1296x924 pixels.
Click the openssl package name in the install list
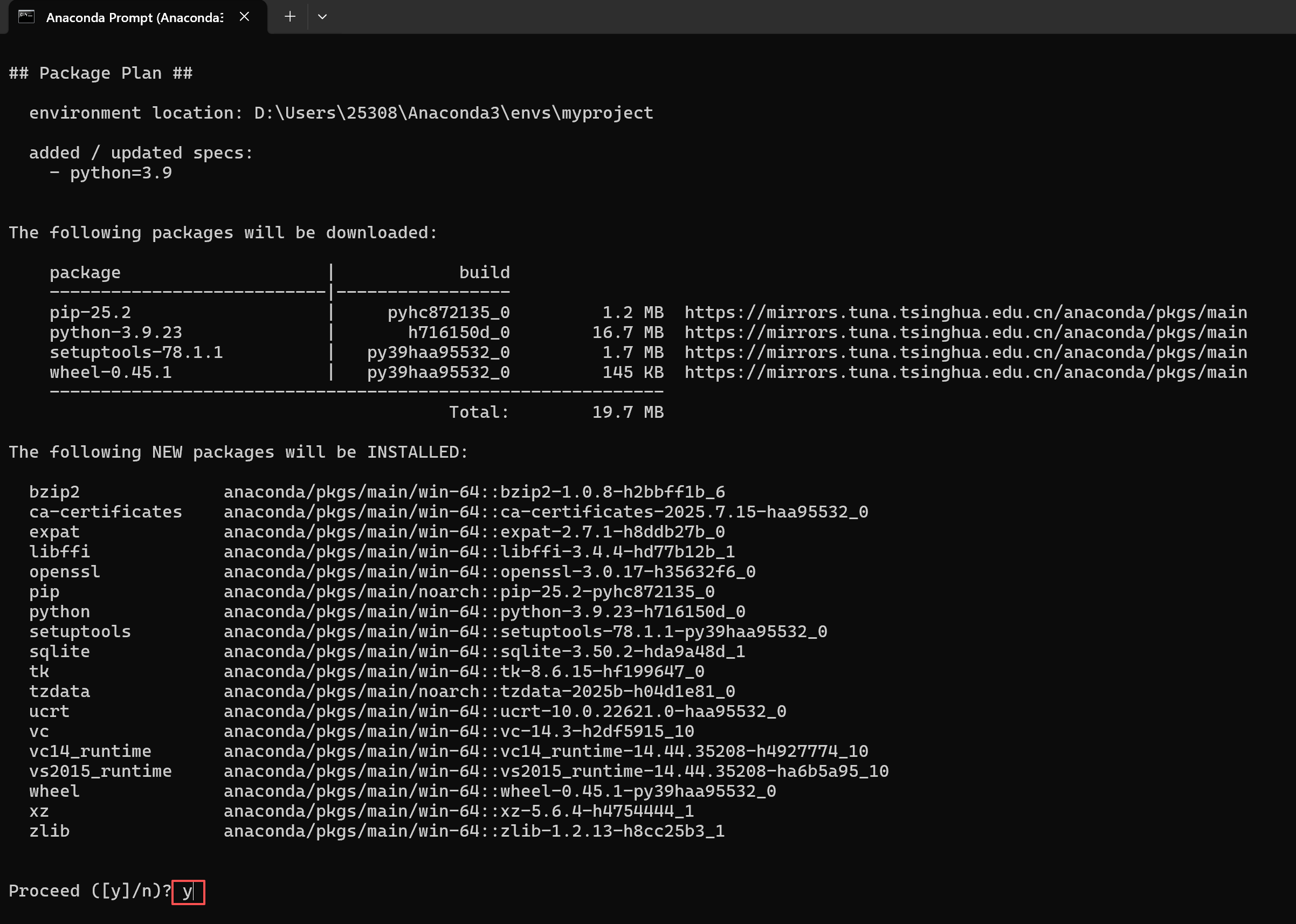(64, 572)
